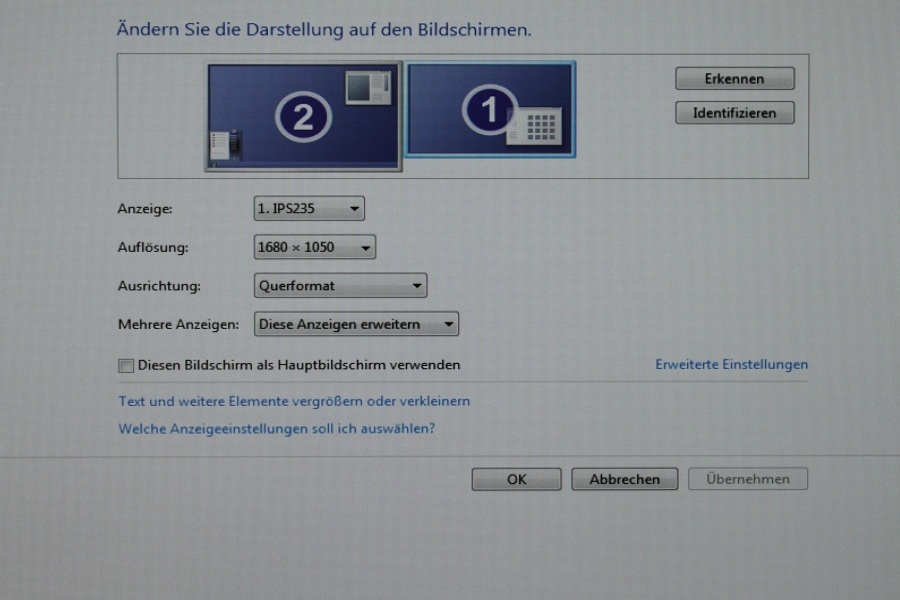
Task: Open the Auflösung dropdown 1680 × 1050
Action: coord(315,247)
